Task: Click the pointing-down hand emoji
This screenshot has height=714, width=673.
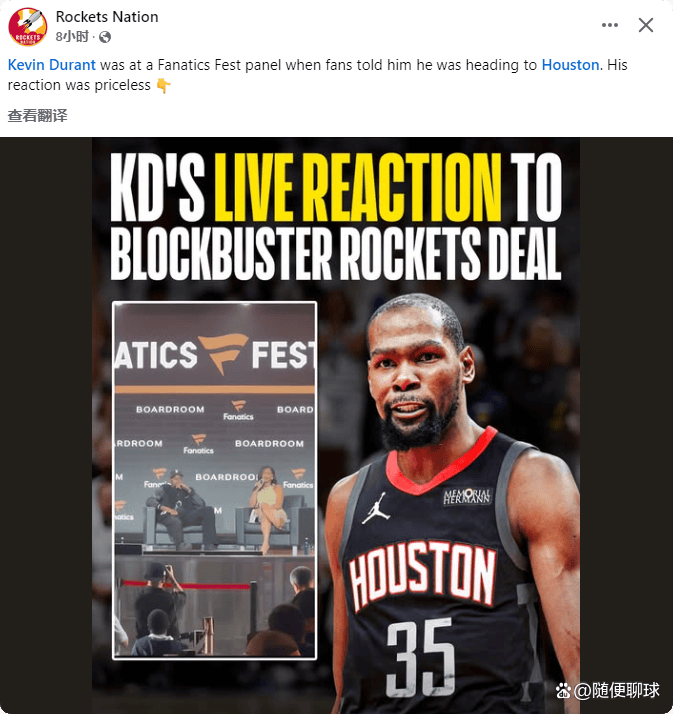Action: click(x=163, y=86)
